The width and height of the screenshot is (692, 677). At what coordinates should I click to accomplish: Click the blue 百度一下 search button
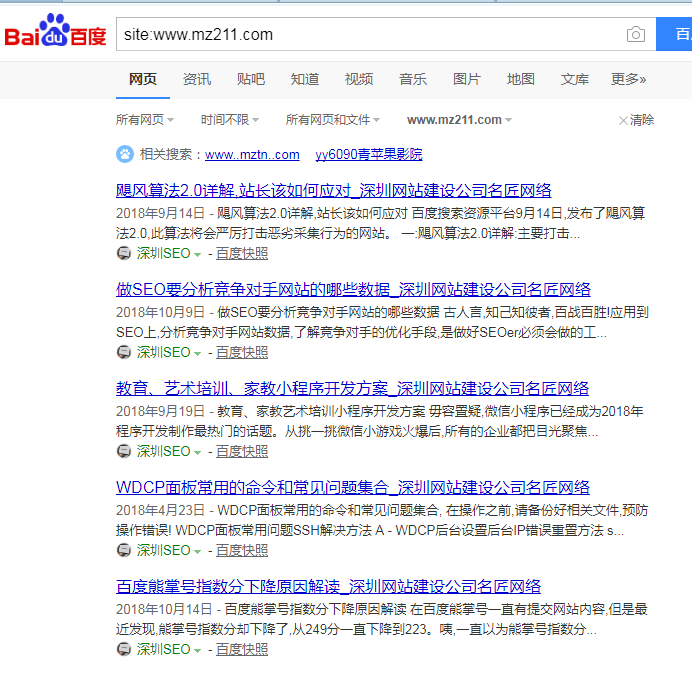674,34
